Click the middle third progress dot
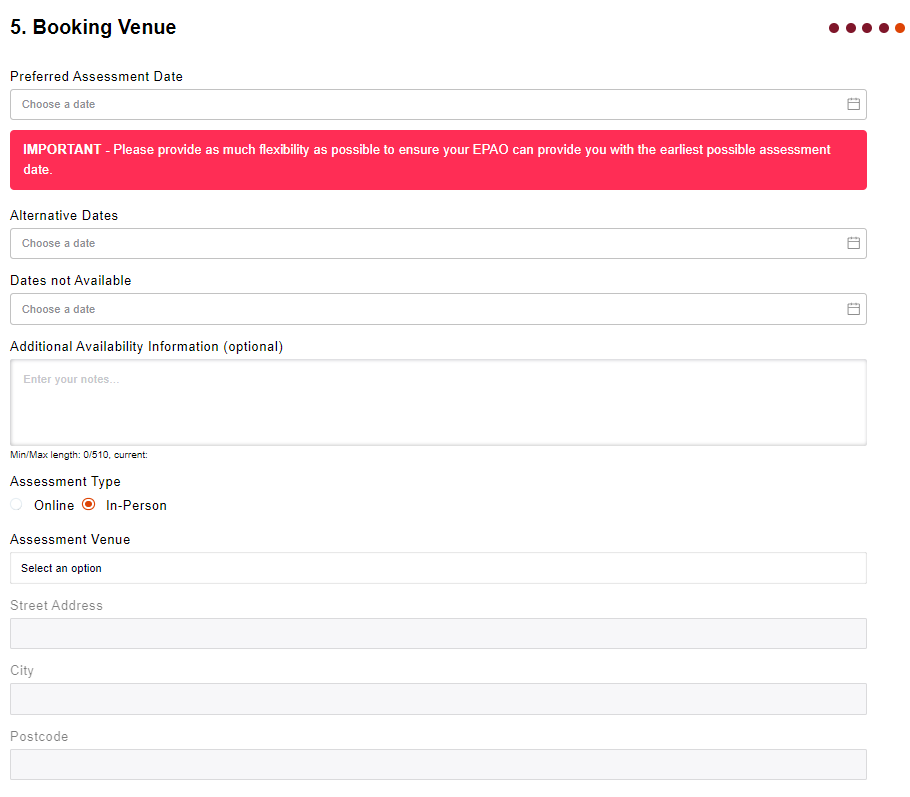 [x=867, y=28]
